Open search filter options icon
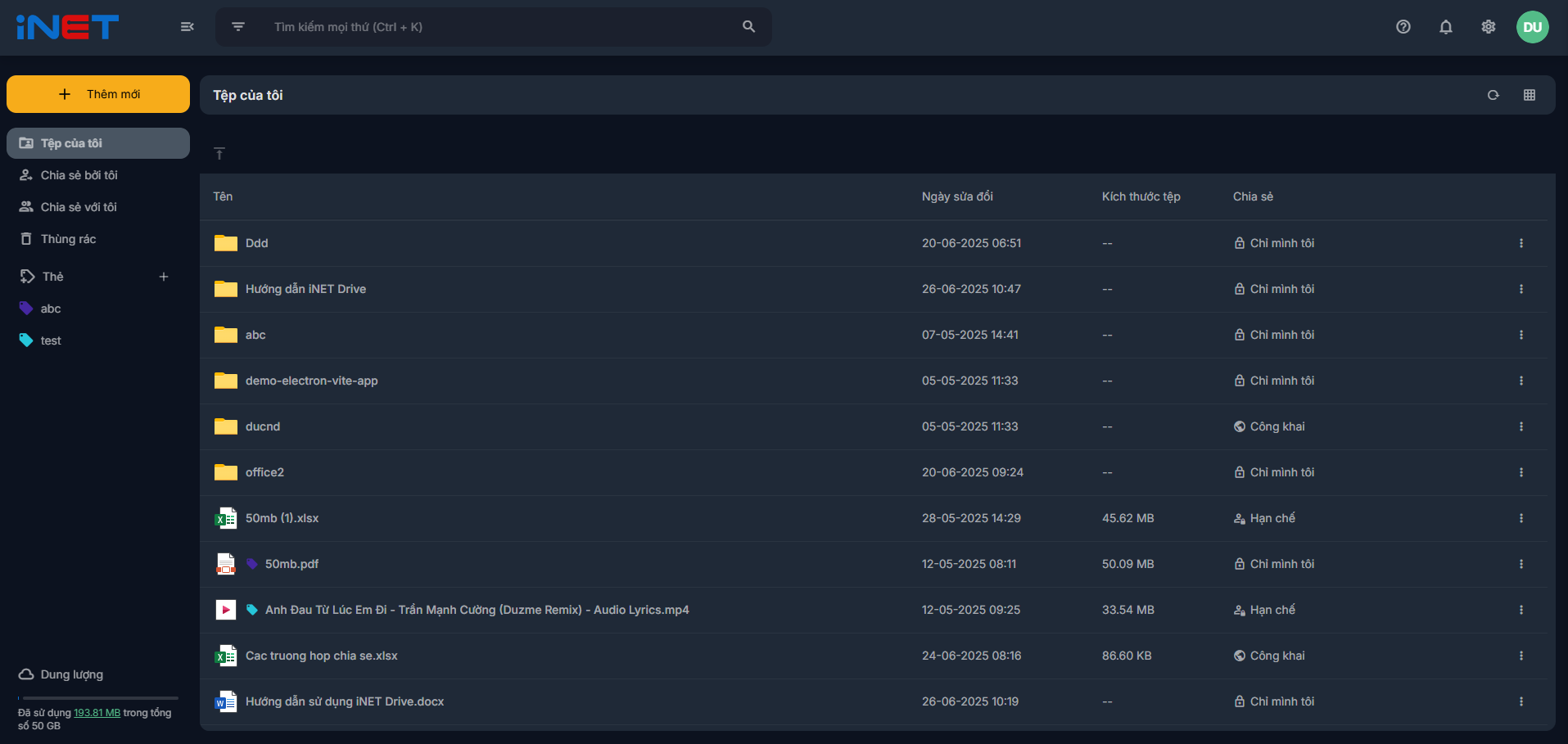The height and width of the screenshot is (744, 1568). (x=238, y=27)
